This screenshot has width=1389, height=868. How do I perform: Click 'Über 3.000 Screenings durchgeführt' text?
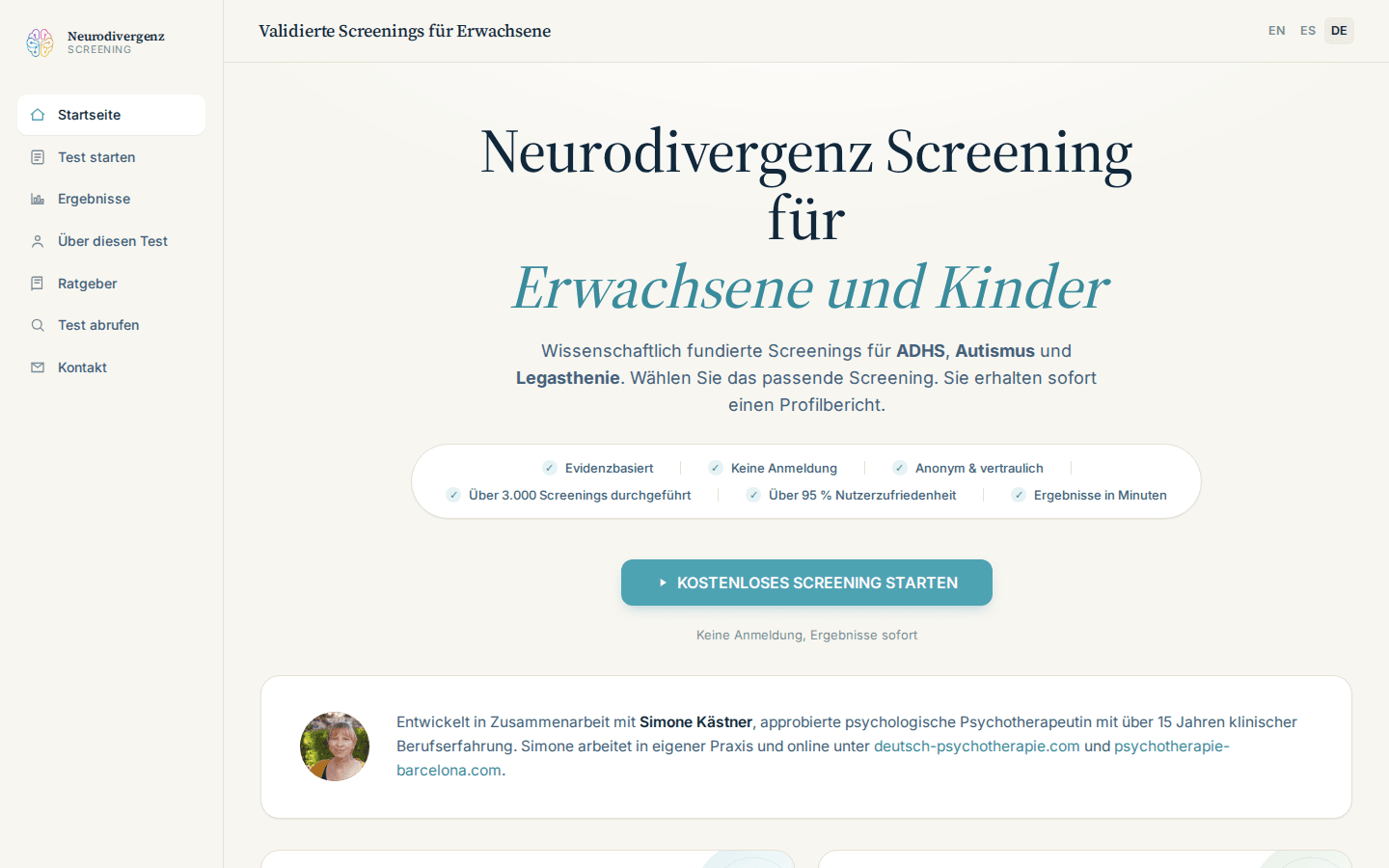click(x=580, y=495)
